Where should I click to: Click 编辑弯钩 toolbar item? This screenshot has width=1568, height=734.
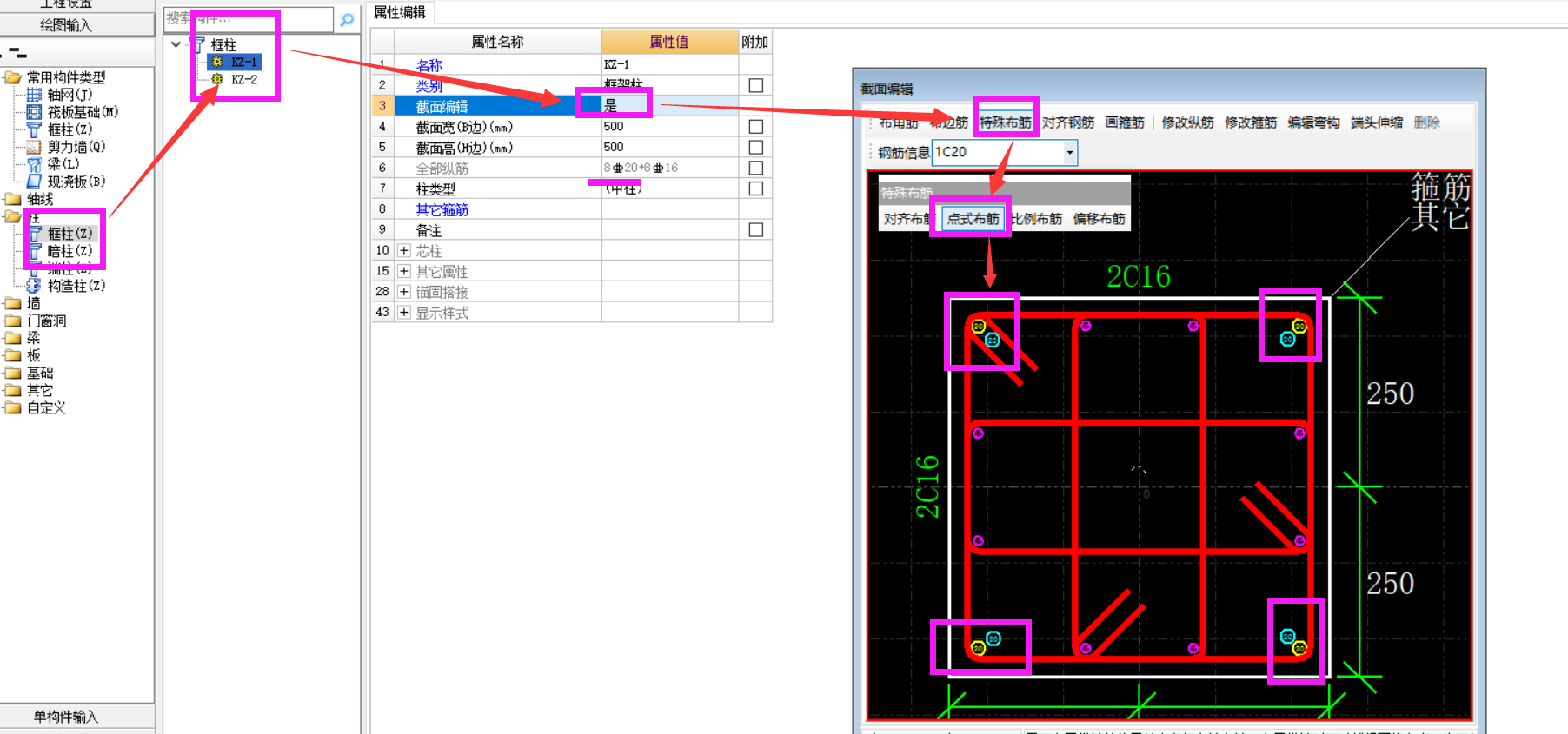(x=1313, y=122)
